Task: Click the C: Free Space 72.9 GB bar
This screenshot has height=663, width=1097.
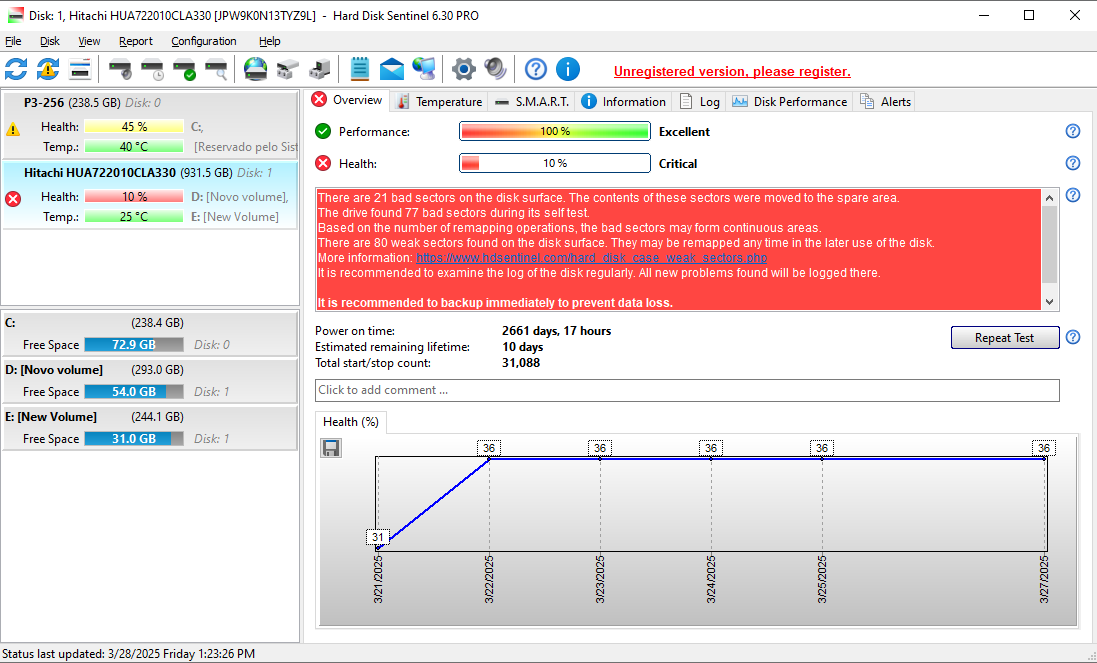Action: click(x=134, y=345)
